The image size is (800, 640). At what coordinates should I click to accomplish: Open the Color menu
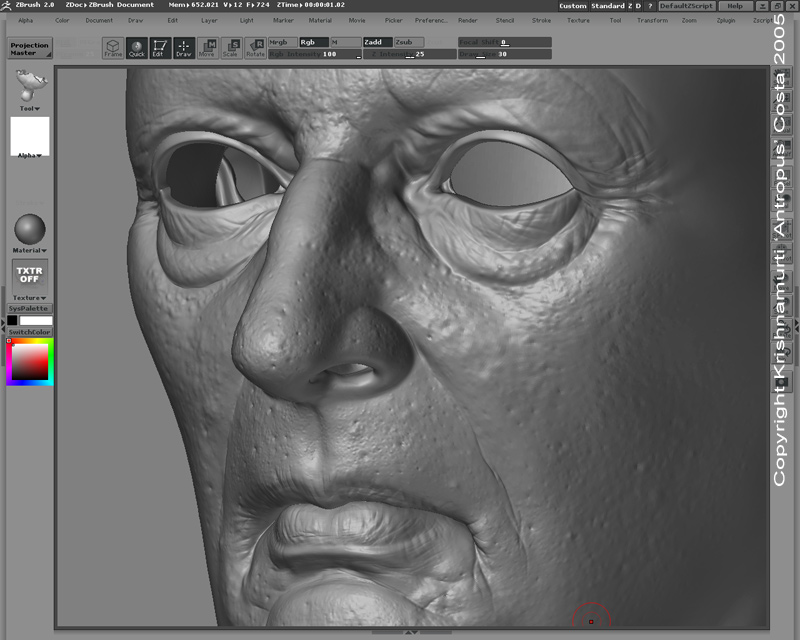(x=62, y=20)
